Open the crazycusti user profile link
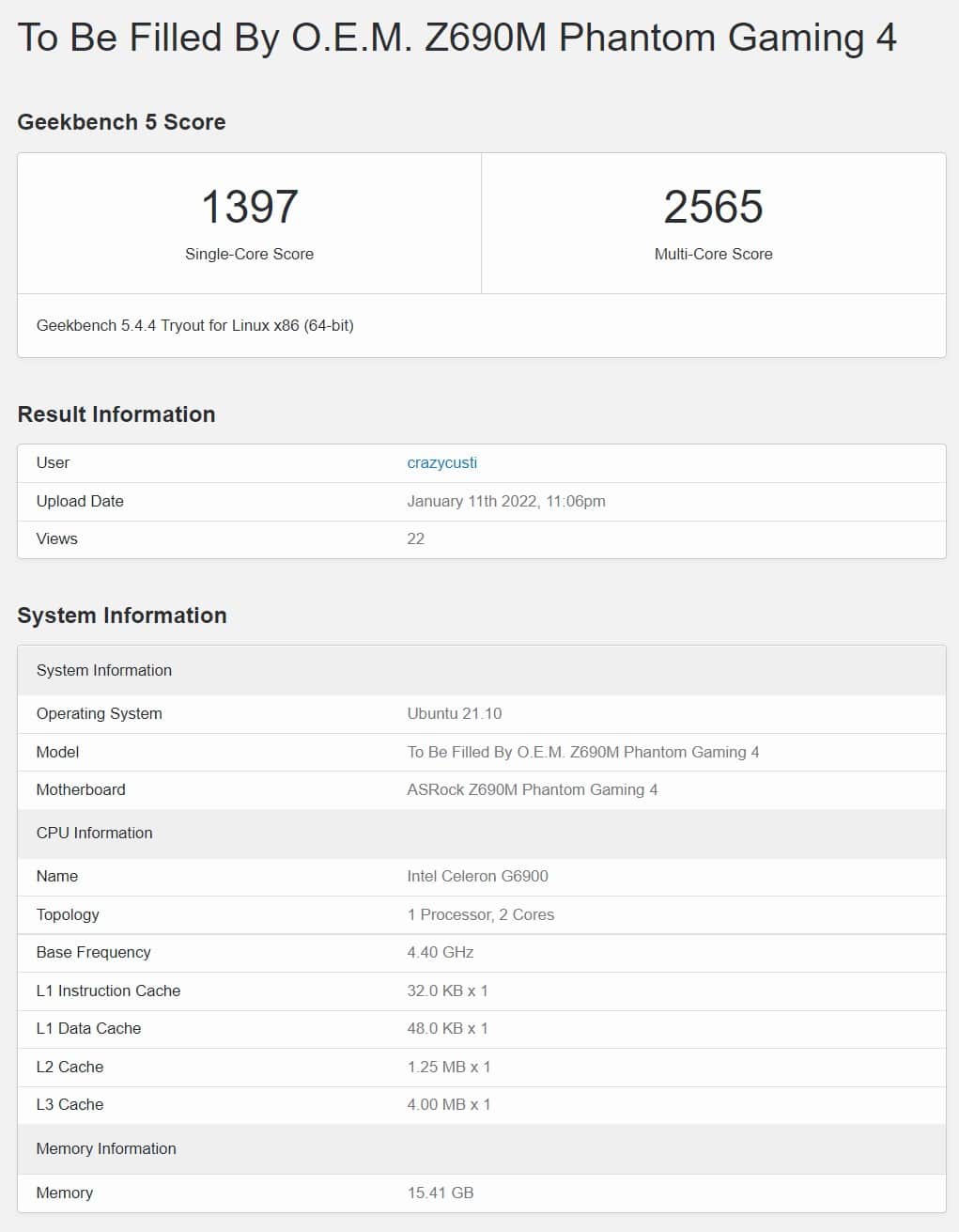The width and height of the screenshot is (959, 1232). 441,462
